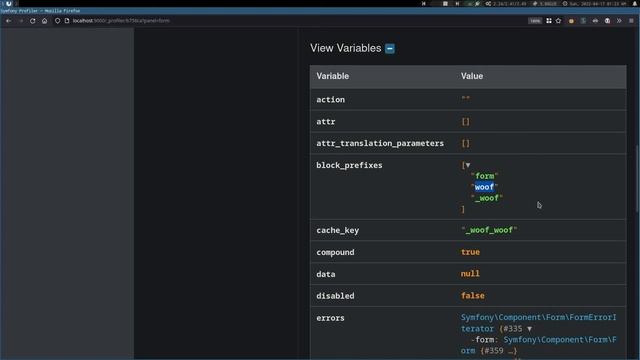The width and height of the screenshot is (640, 360).
Task: Click the "form" block prefix value
Action: pyautogui.click(x=484, y=176)
